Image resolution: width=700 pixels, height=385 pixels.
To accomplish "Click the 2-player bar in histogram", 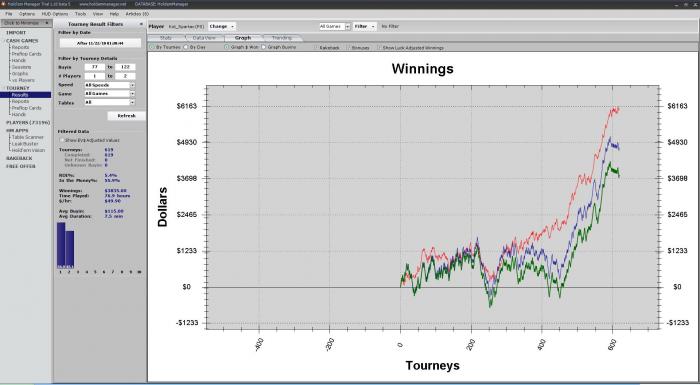I will pos(70,249).
